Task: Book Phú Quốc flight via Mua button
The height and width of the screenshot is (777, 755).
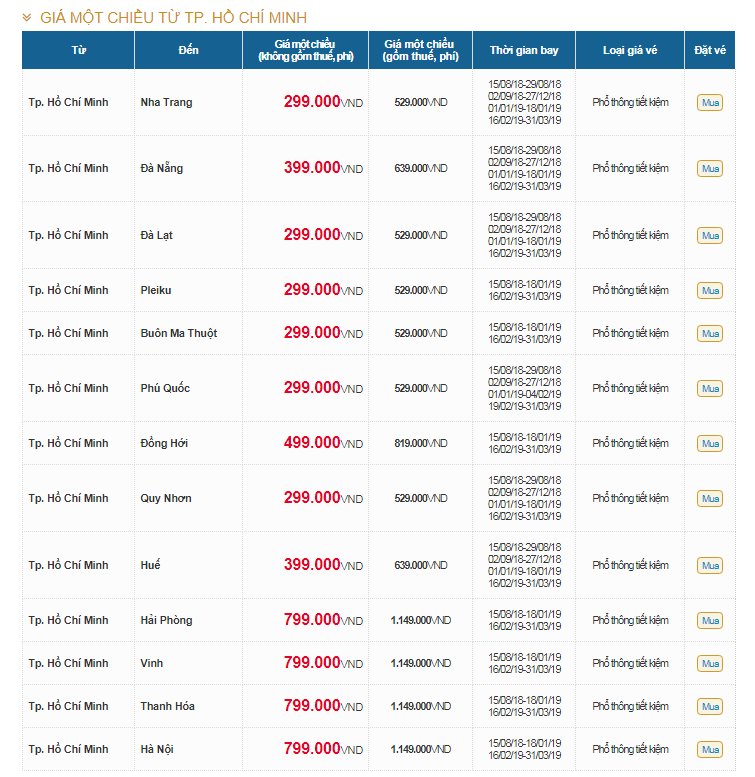Action: pyautogui.click(x=710, y=388)
